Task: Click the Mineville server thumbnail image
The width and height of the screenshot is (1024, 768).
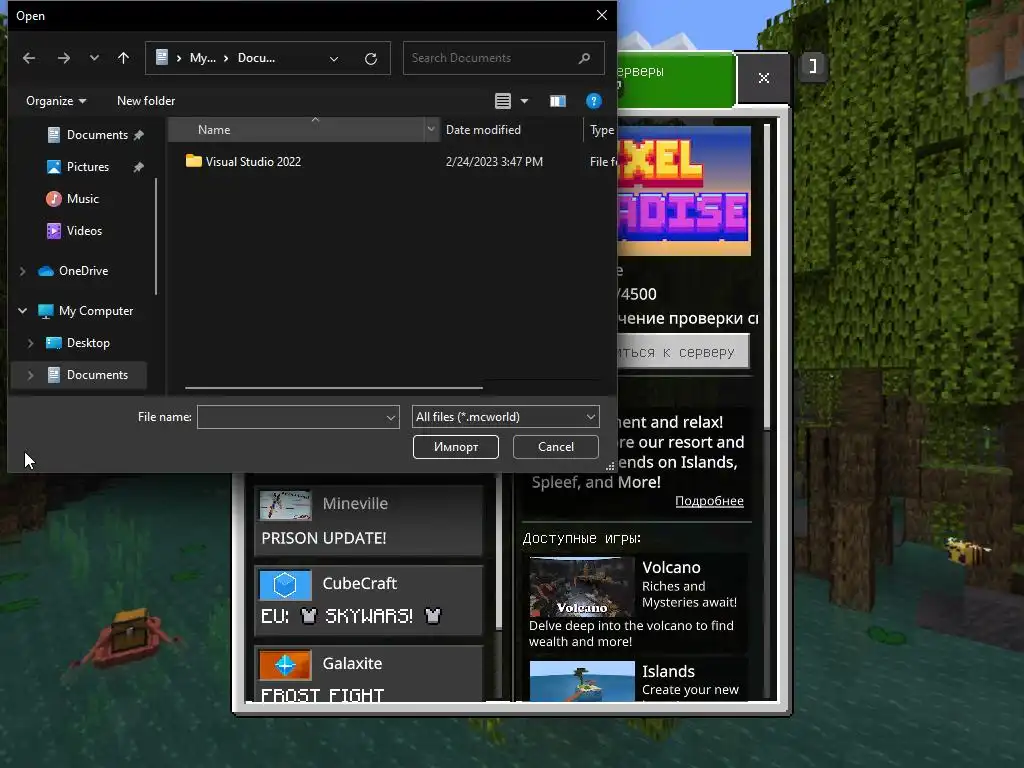Action: [285, 505]
